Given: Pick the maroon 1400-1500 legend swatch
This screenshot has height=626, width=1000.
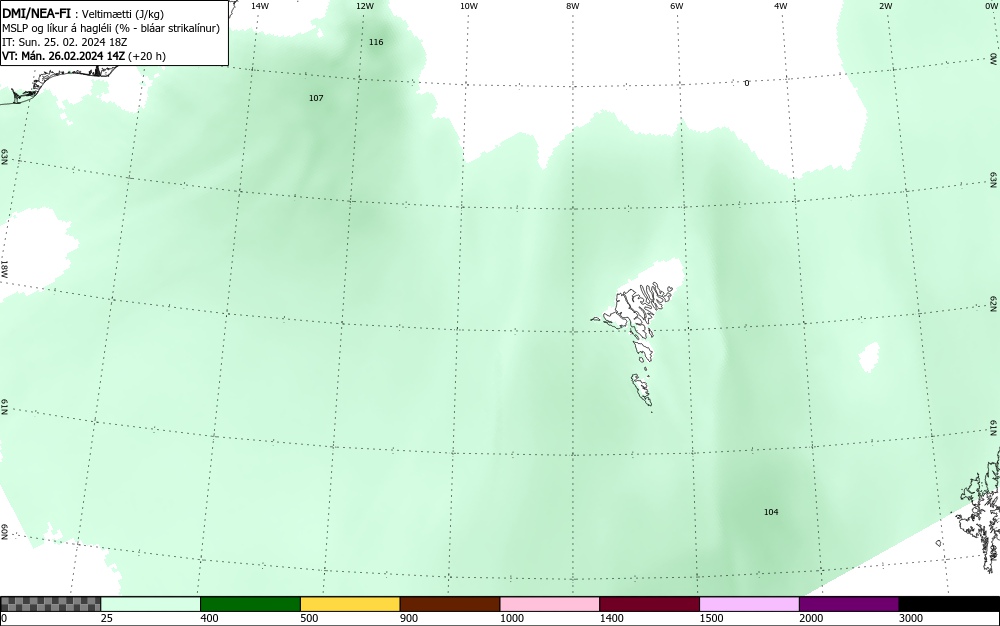Looking at the screenshot, I should 649,604.
